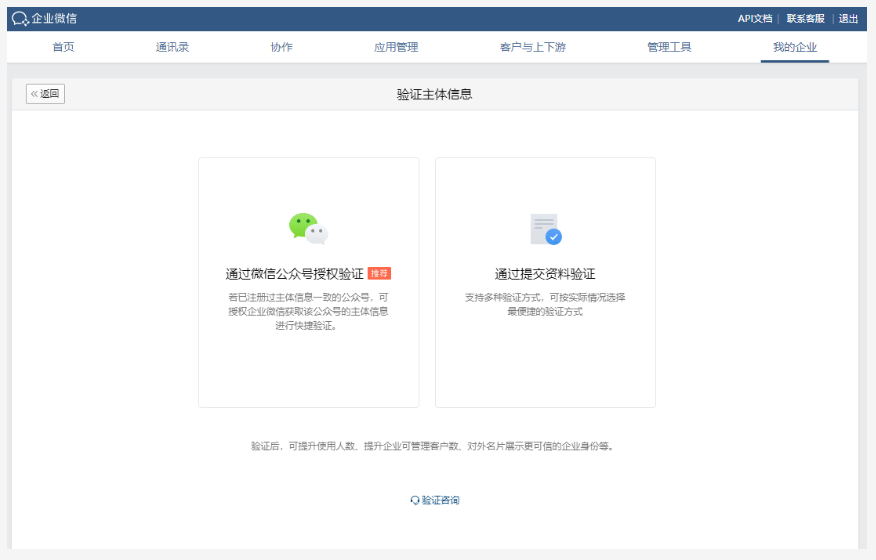Click the document checkmark icon
Image resolution: width=876 pixels, height=560 pixels.
pyautogui.click(x=546, y=229)
